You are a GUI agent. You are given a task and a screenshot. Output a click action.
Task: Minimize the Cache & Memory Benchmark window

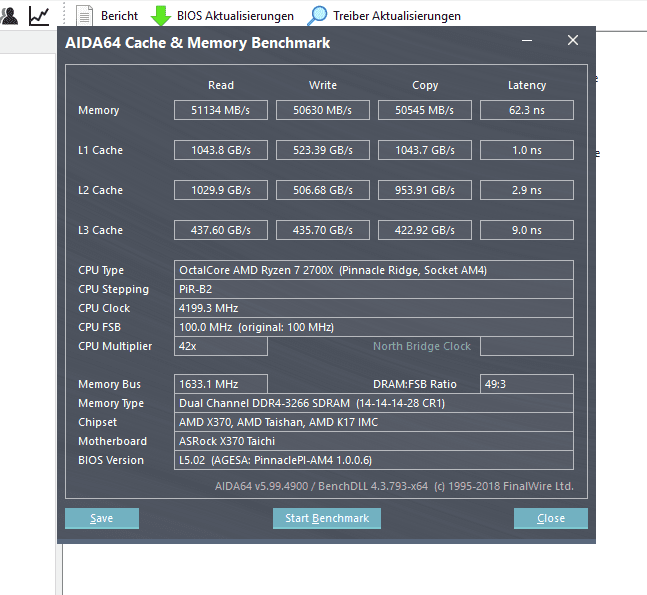[x=527, y=40]
